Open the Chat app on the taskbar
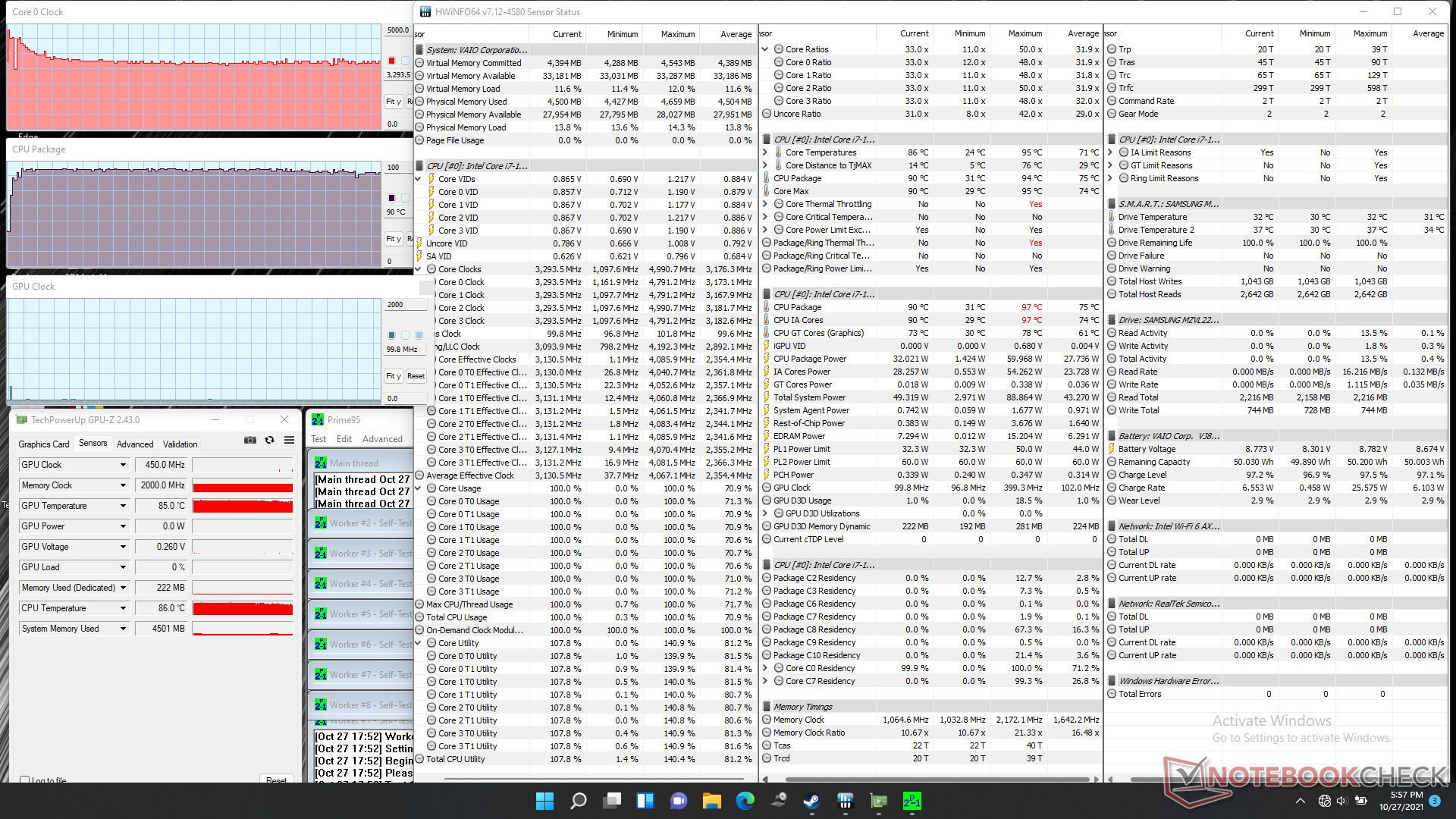Screen dimensions: 1456x819 (x=679, y=801)
